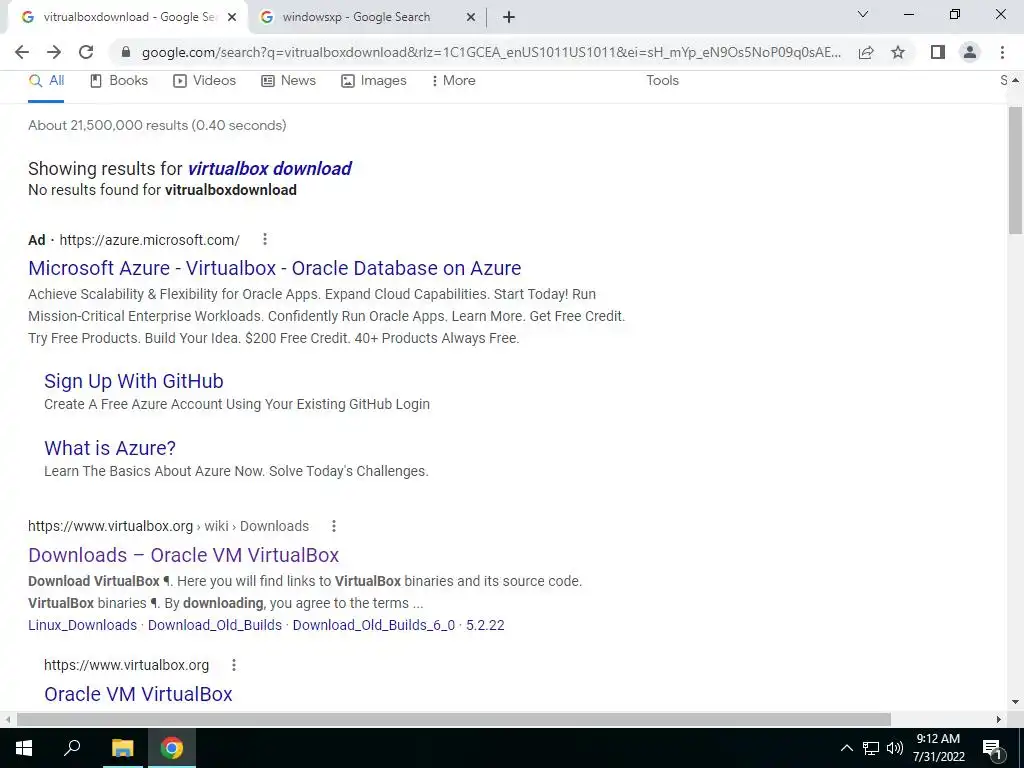Open the Linux_Downloads sitelink
Viewport: 1024px width, 768px height.
pyautogui.click(x=82, y=625)
